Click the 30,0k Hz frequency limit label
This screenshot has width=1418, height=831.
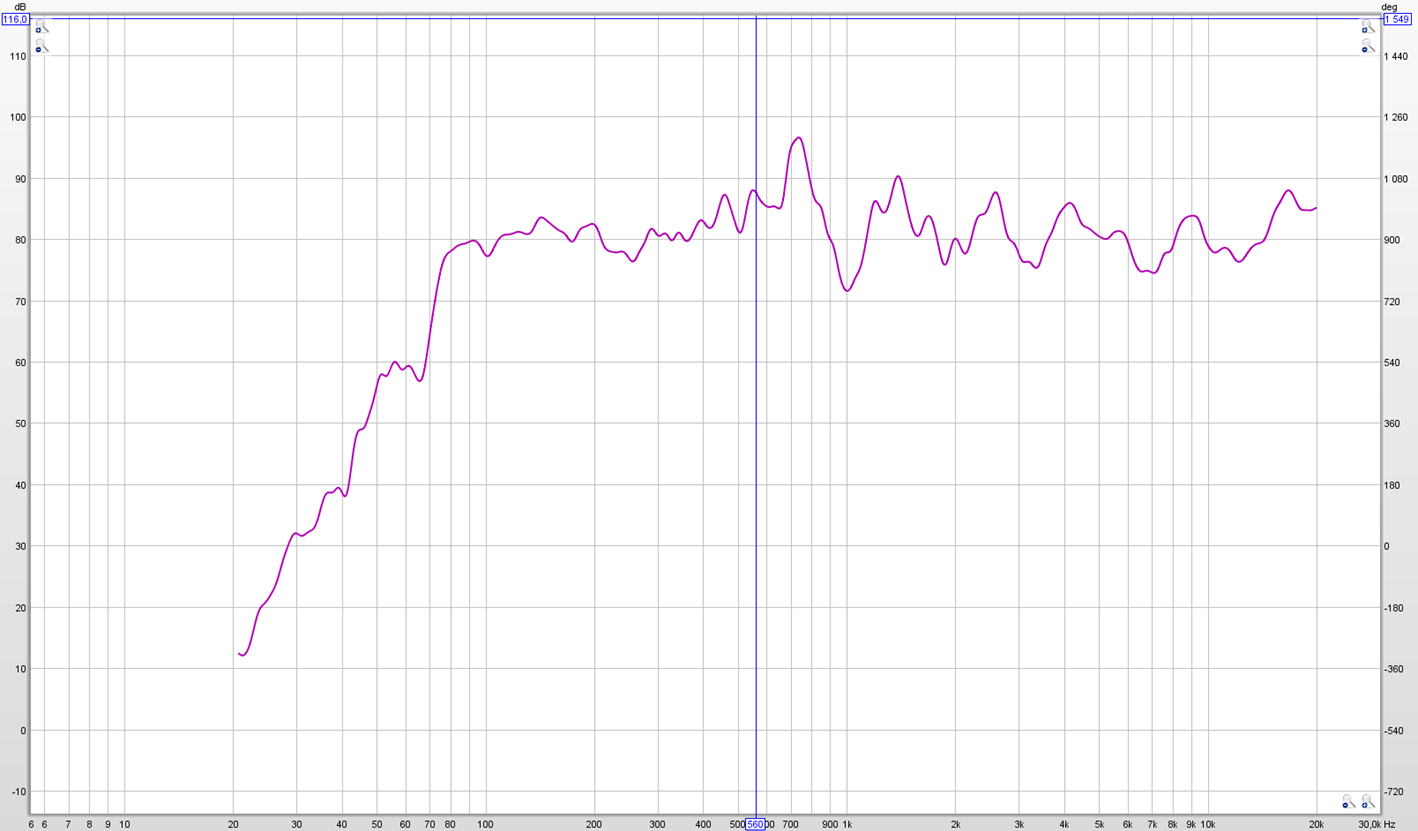1377,825
